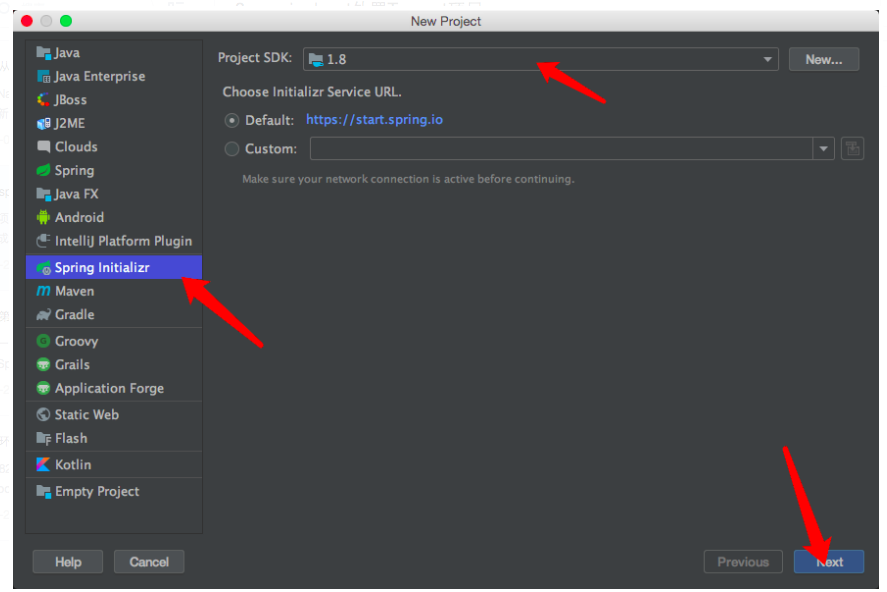Click the JBoss list entry label

click(71, 100)
